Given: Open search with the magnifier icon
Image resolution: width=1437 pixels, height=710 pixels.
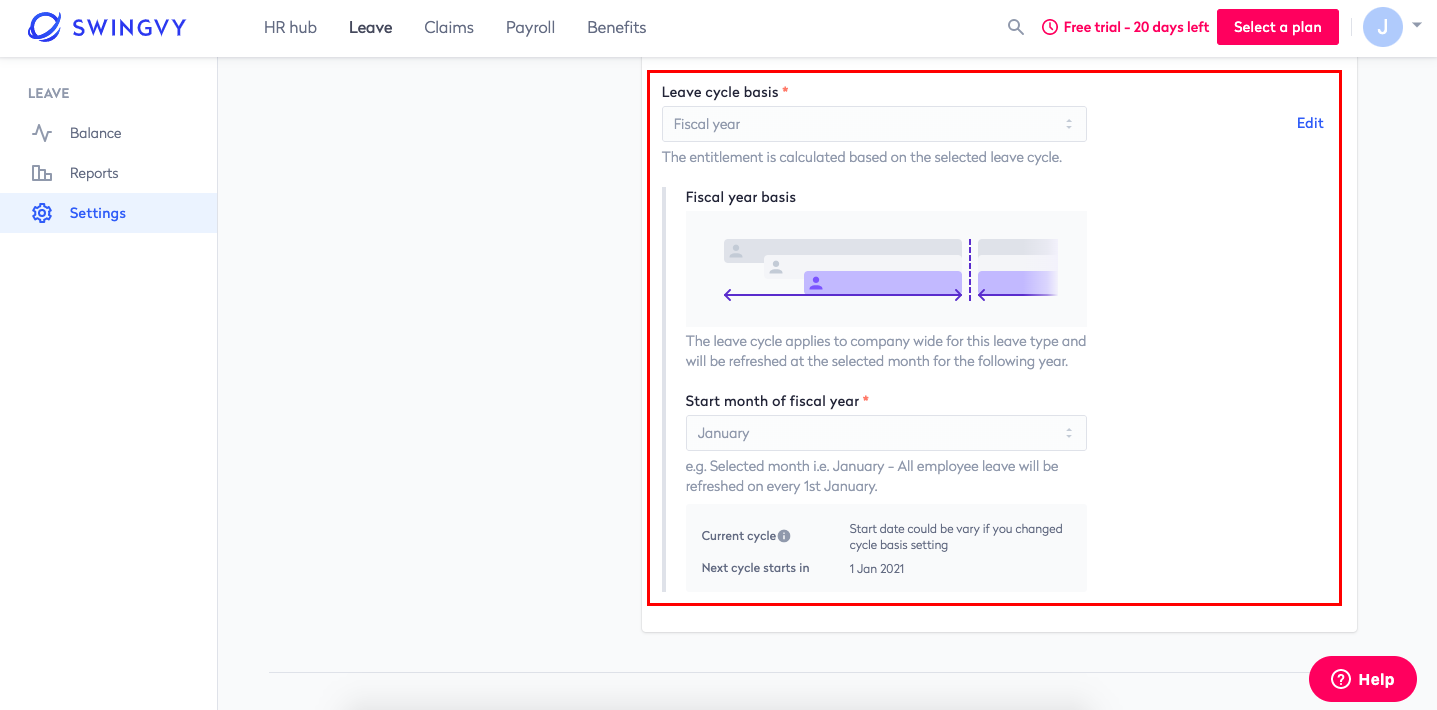Looking at the screenshot, I should point(1016,27).
